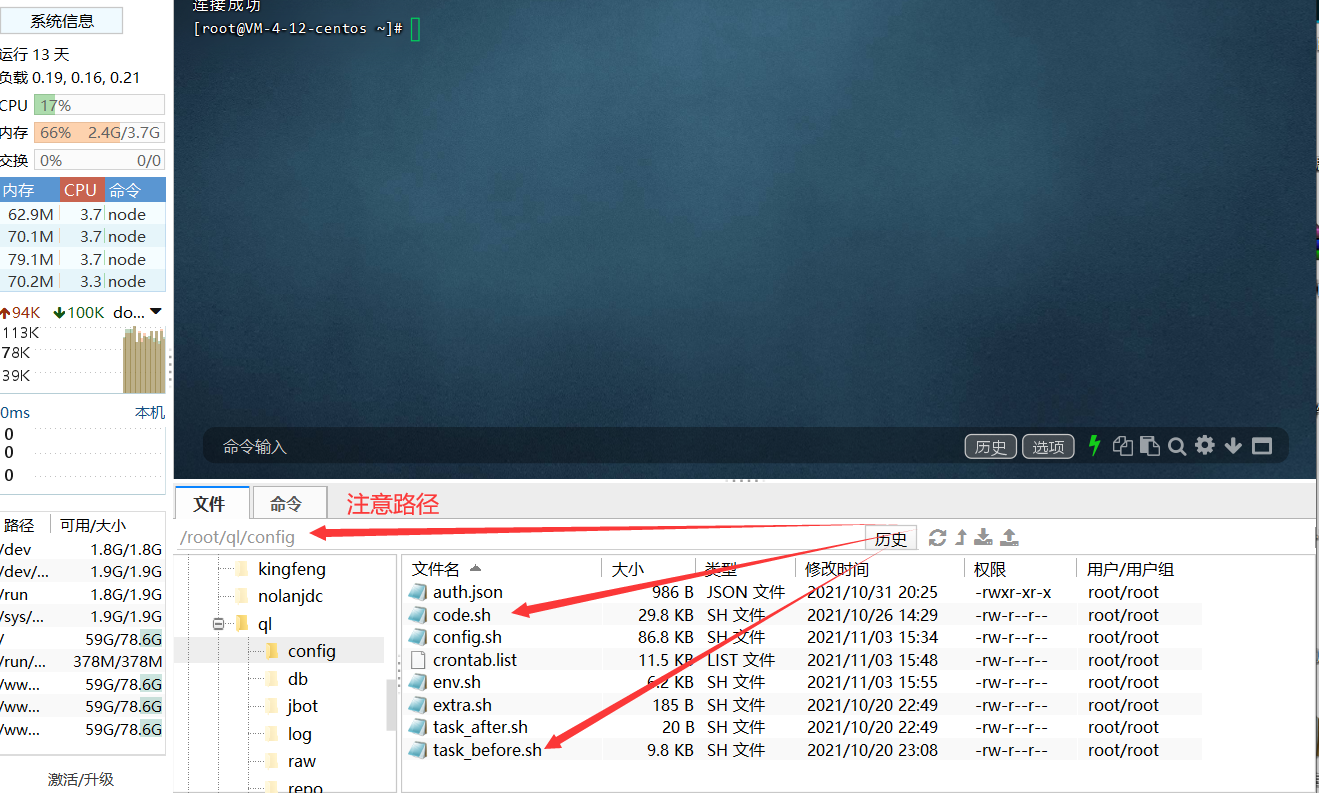Click the 86.8 KB size cell

pyautogui.click(x=665, y=637)
